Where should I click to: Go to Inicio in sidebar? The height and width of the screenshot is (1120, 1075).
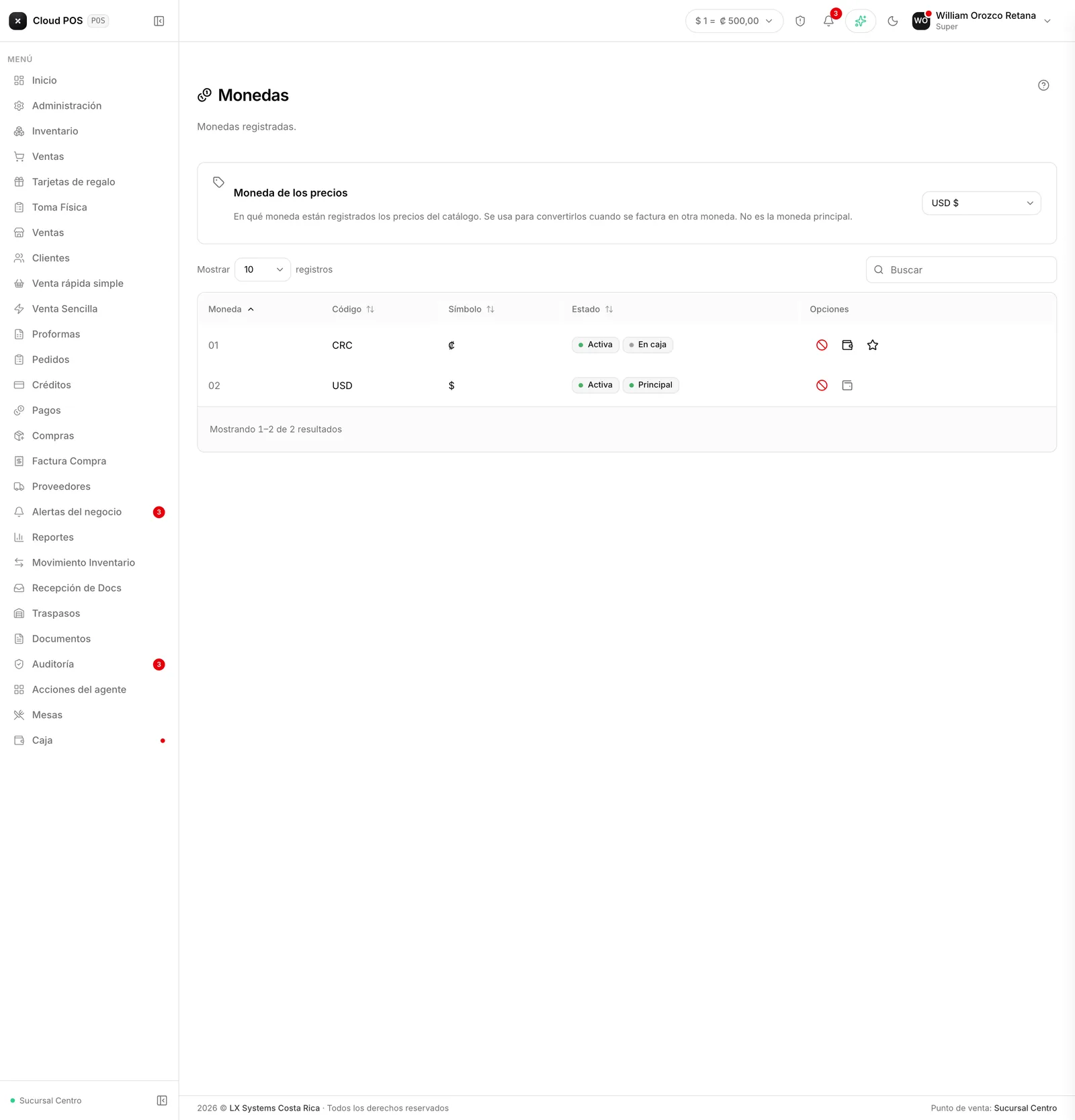89,80
